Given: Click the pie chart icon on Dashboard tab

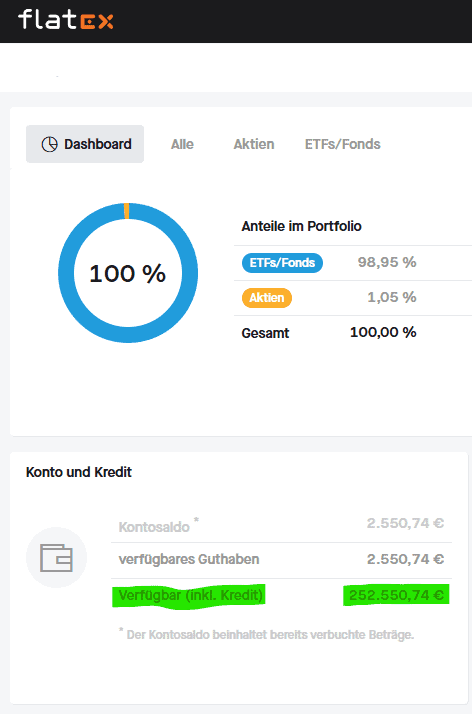Looking at the screenshot, I should point(50,144).
